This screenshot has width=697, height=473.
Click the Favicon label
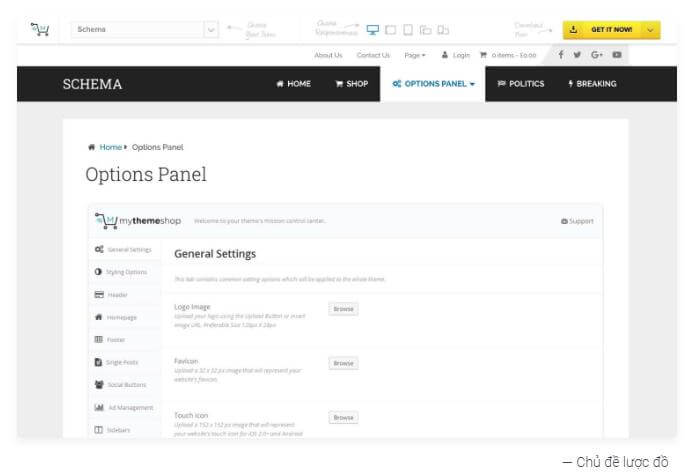186,361
